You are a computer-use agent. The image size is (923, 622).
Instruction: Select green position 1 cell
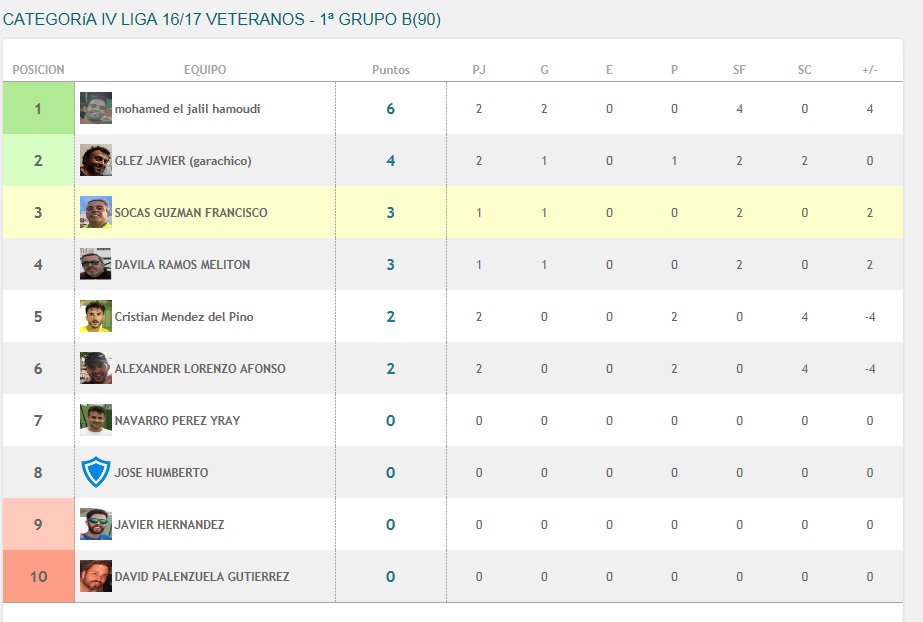coord(38,108)
